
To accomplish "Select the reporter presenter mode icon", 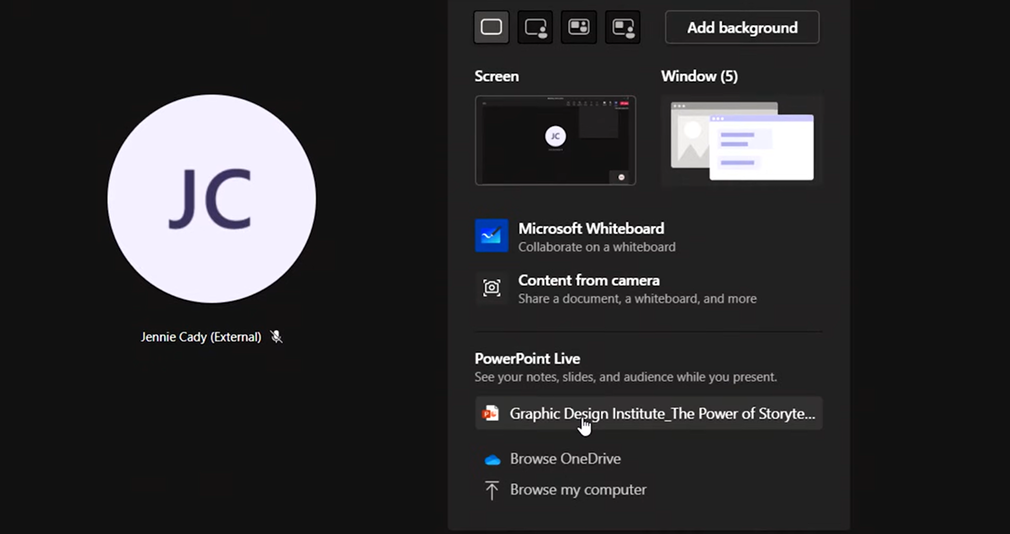I will tap(623, 27).
